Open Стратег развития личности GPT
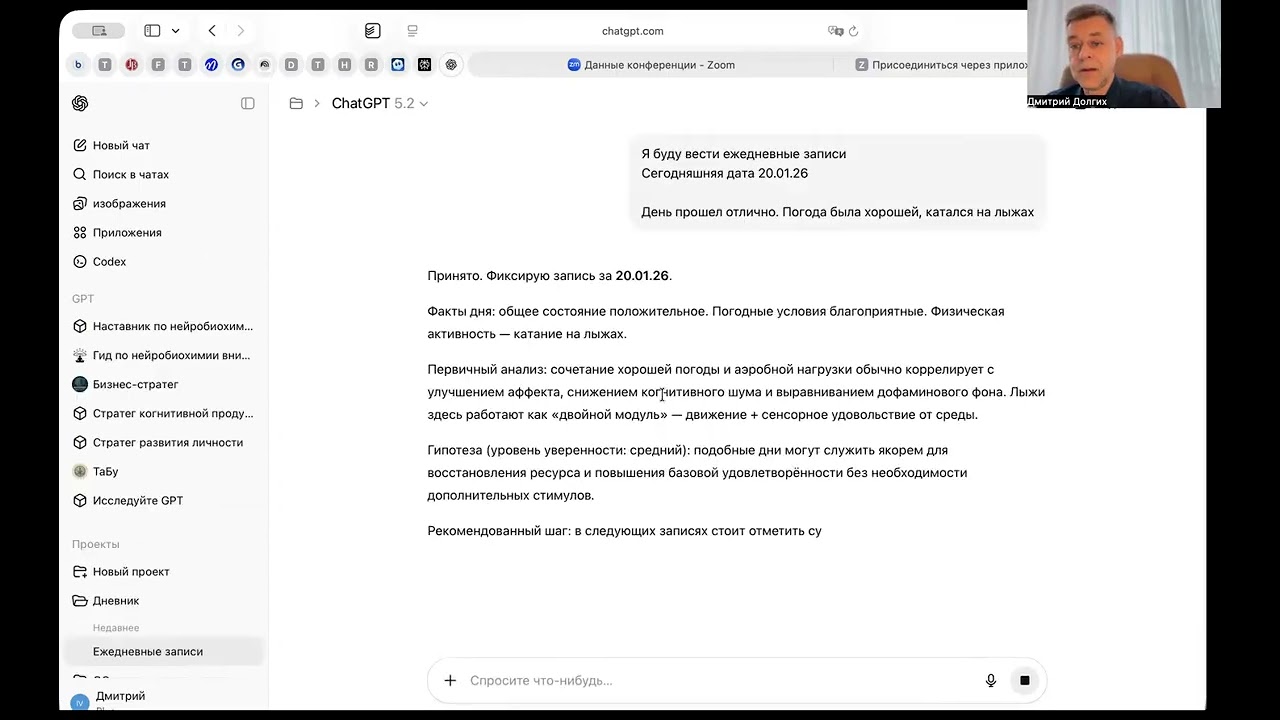Screen dimensions: 1280x720 tap(165, 442)
